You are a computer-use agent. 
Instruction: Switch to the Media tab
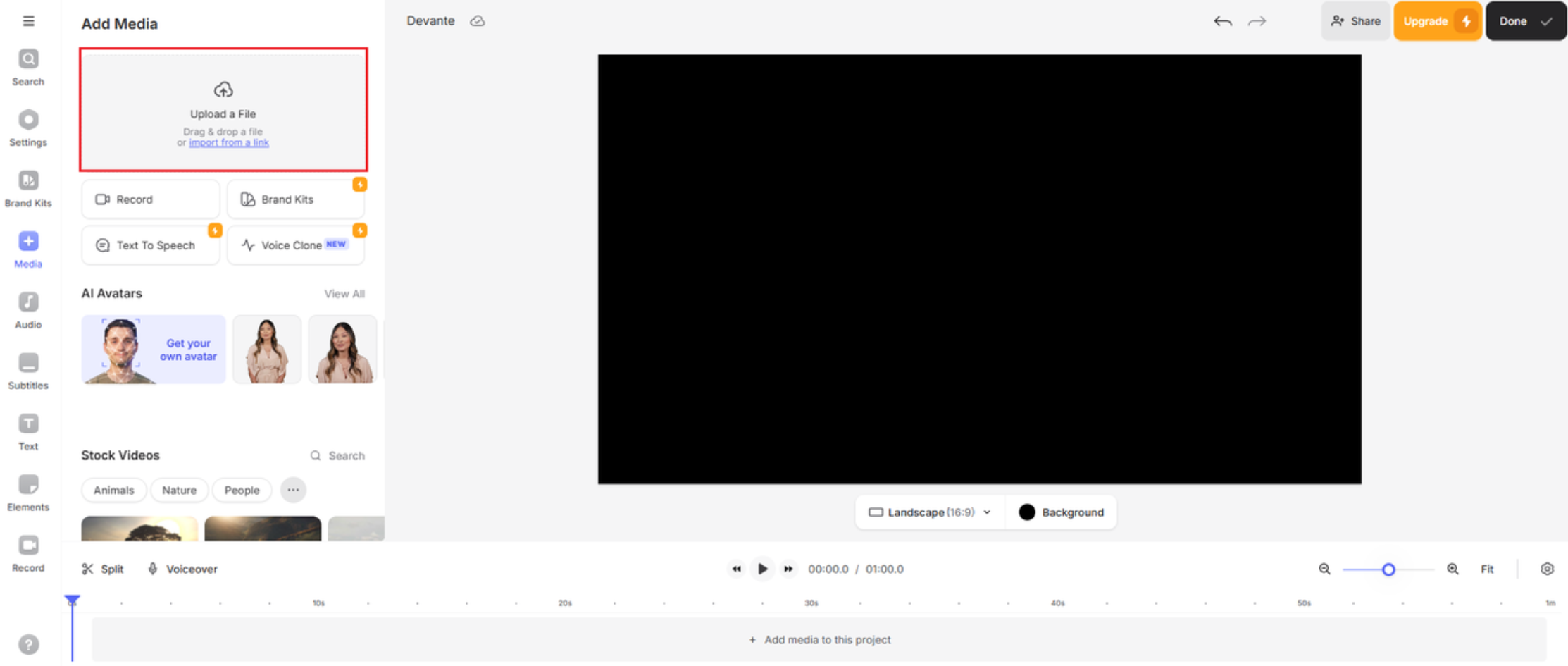click(28, 248)
